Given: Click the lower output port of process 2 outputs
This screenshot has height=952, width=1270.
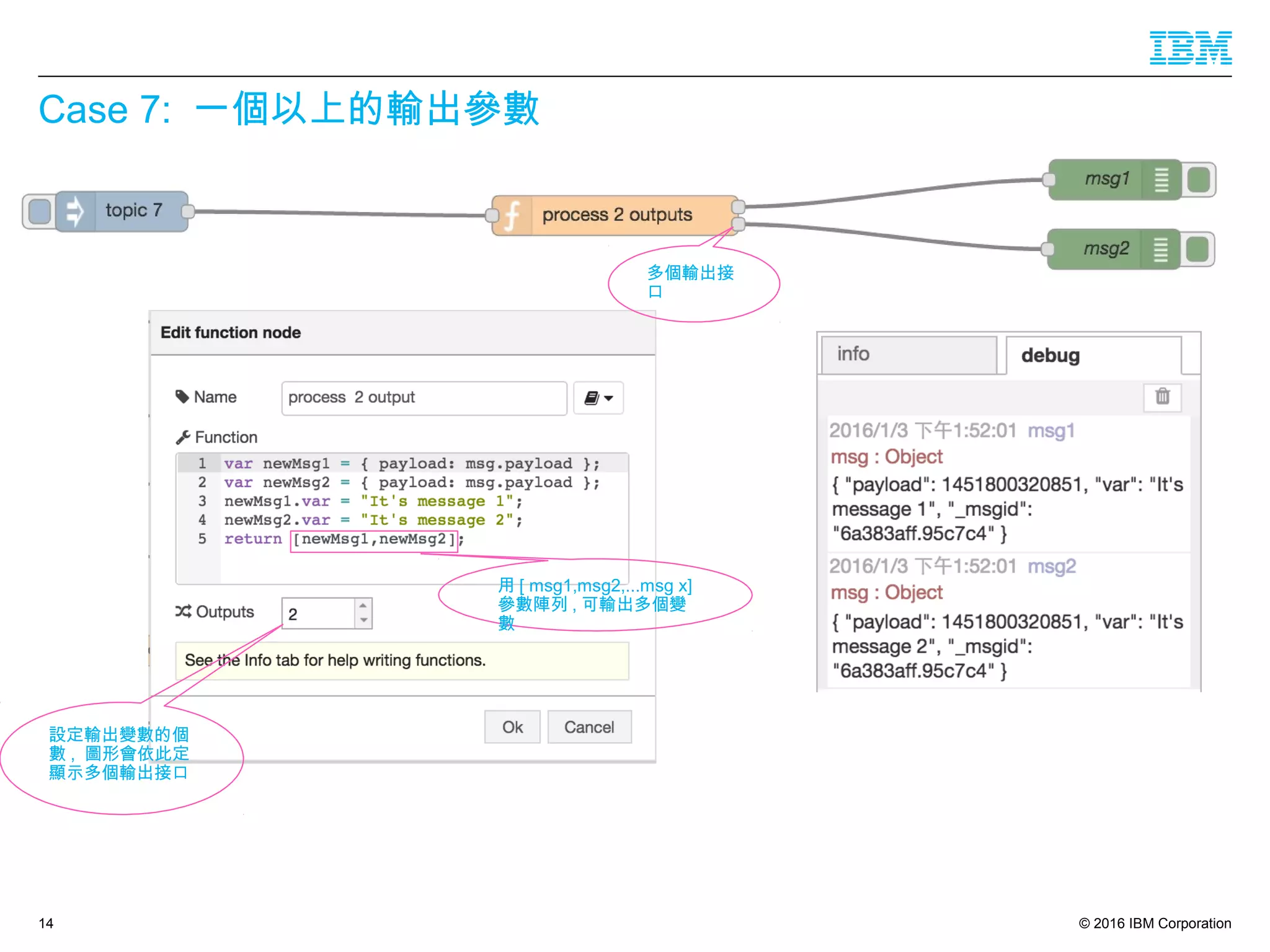Looking at the screenshot, I should coord(738,224).
